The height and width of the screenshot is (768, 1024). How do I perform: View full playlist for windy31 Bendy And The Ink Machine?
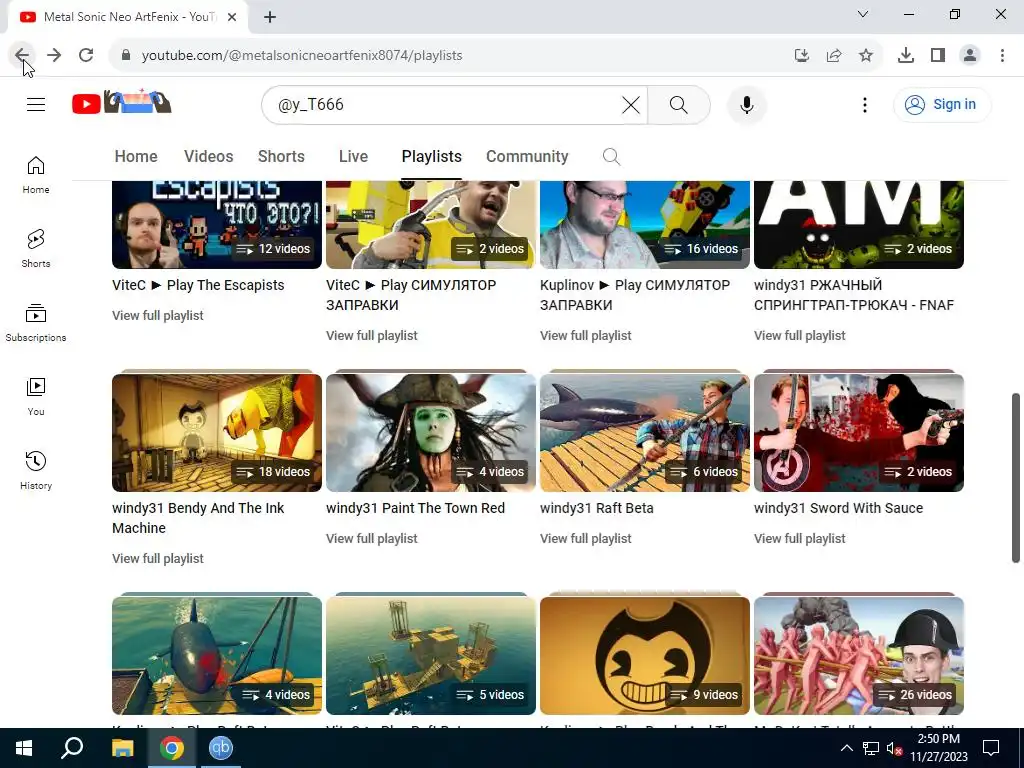[157, 559]
